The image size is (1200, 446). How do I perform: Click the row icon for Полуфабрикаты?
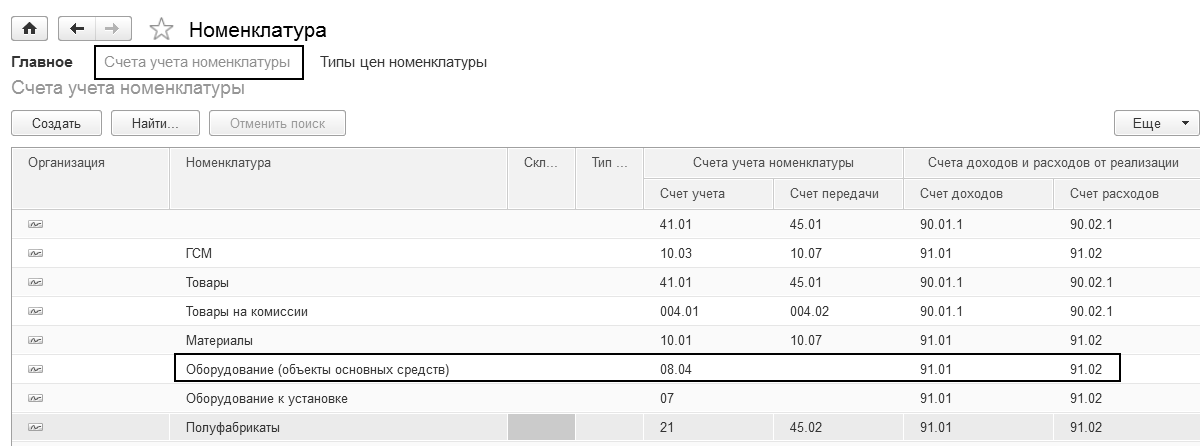coord(35,428)
